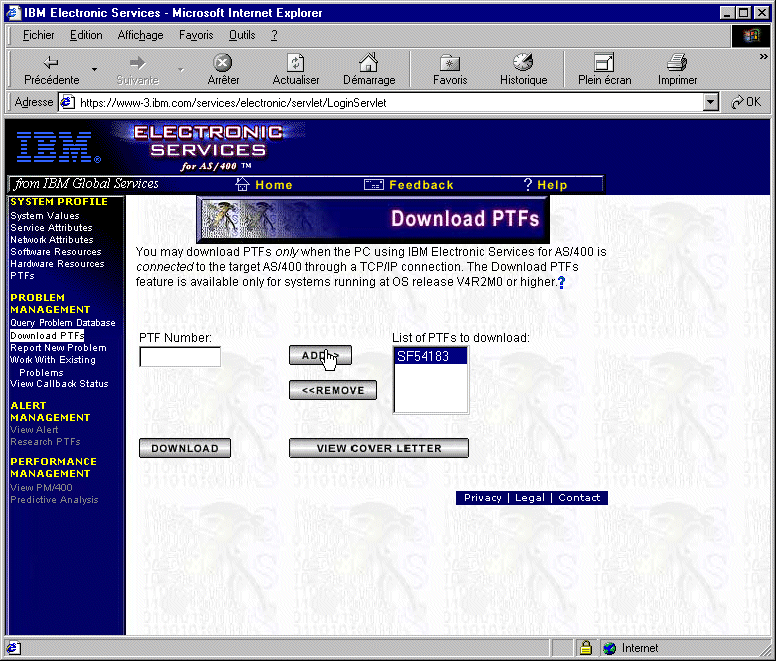This screenshot has height=661, width=776.
Task: Select Download PTFs in the sidebar
Action: coord(47,335)
